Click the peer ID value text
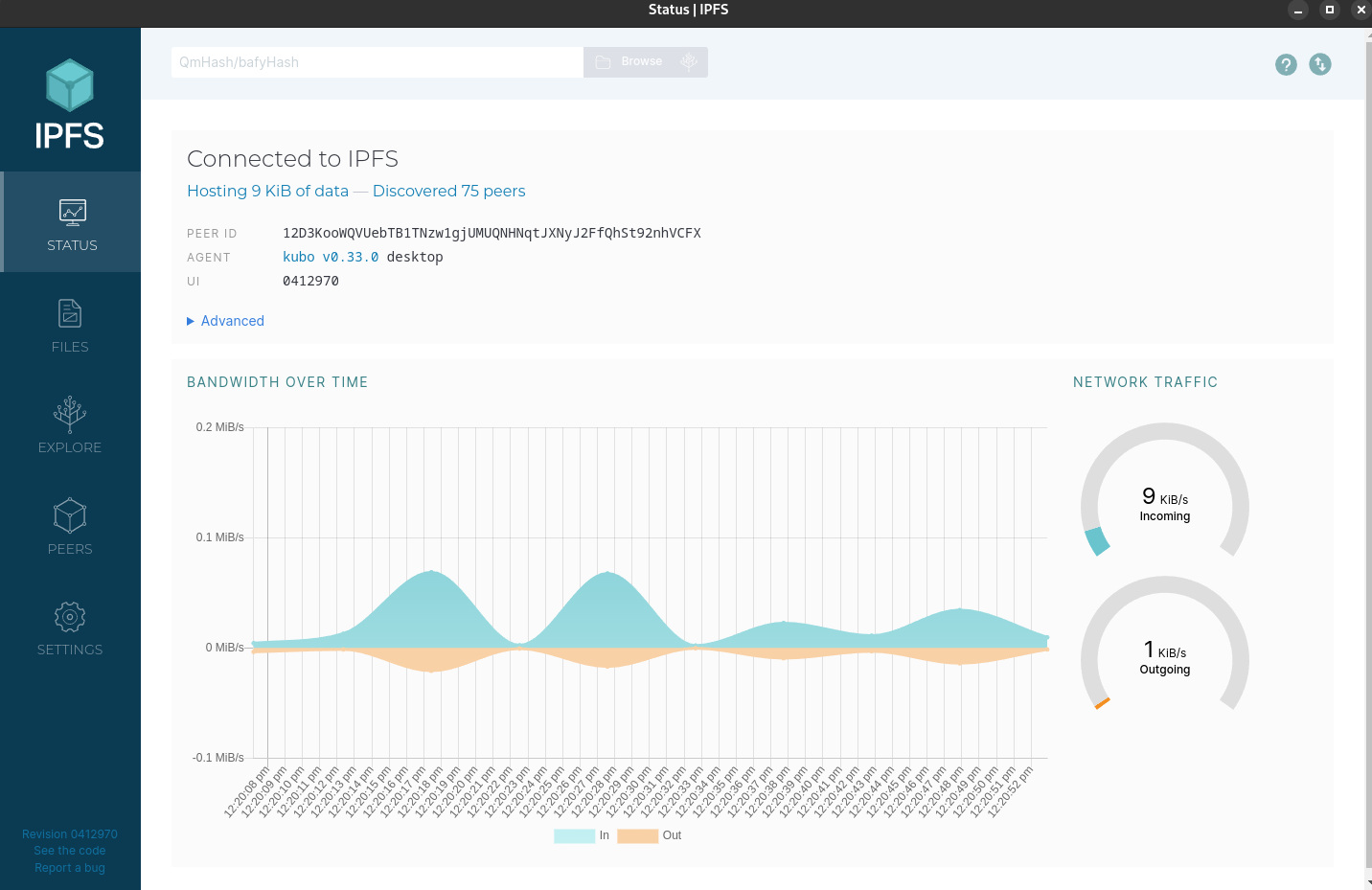The width and height of the screenshot is (1372, 890). click(x=492, y=233)
